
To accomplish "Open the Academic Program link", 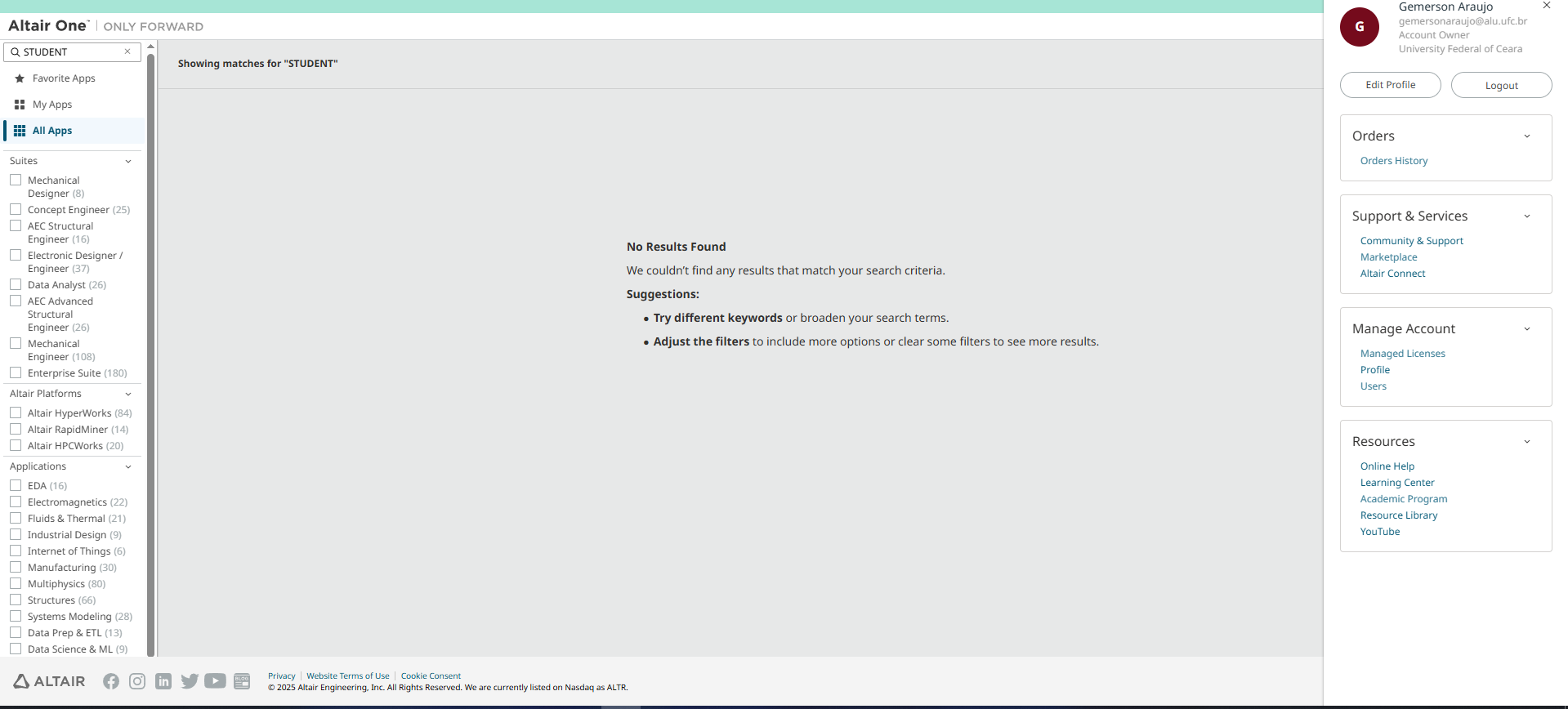I will 1404,499.
